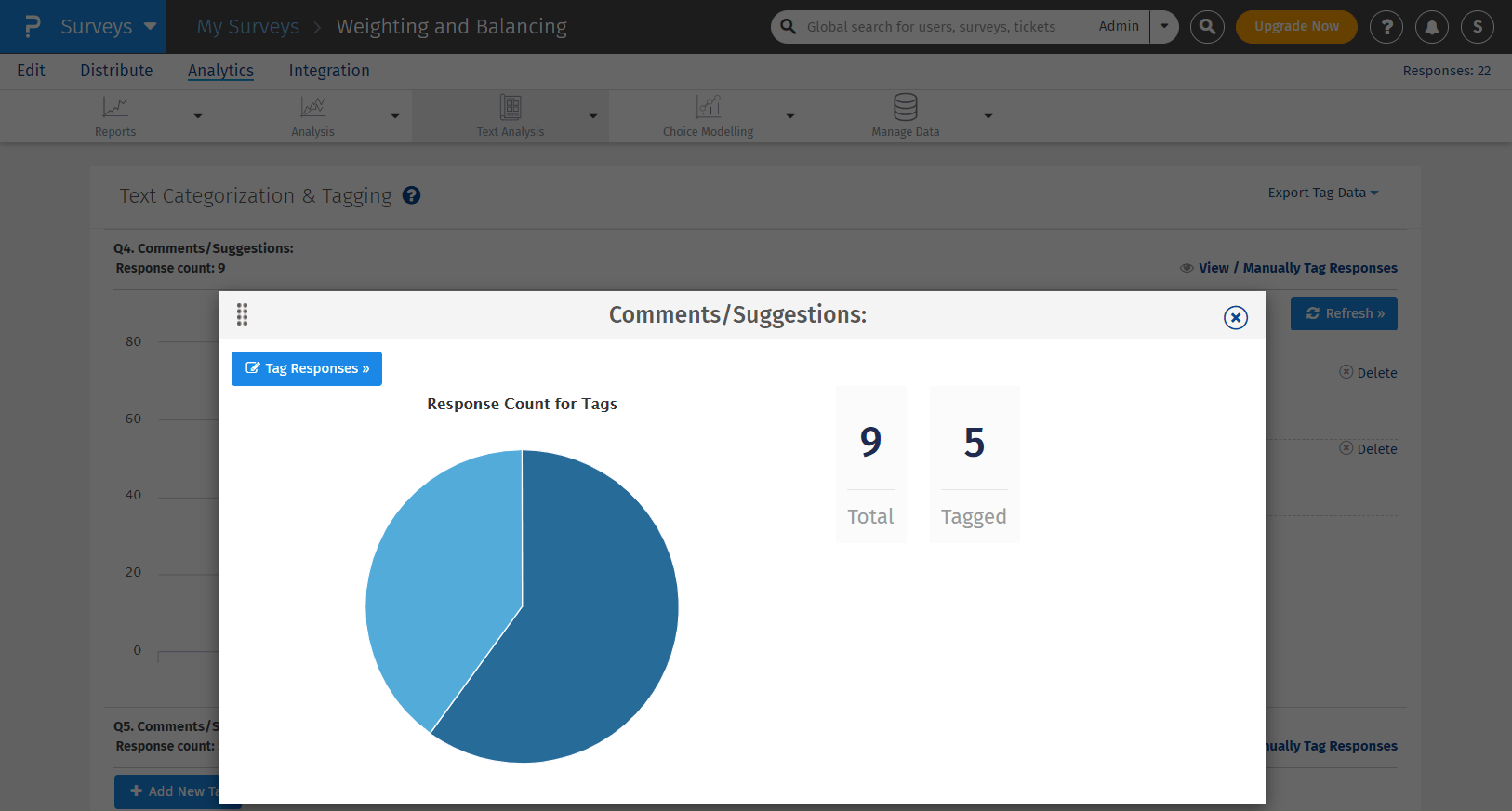Click the Tag Responses button

tap(307, 368)
